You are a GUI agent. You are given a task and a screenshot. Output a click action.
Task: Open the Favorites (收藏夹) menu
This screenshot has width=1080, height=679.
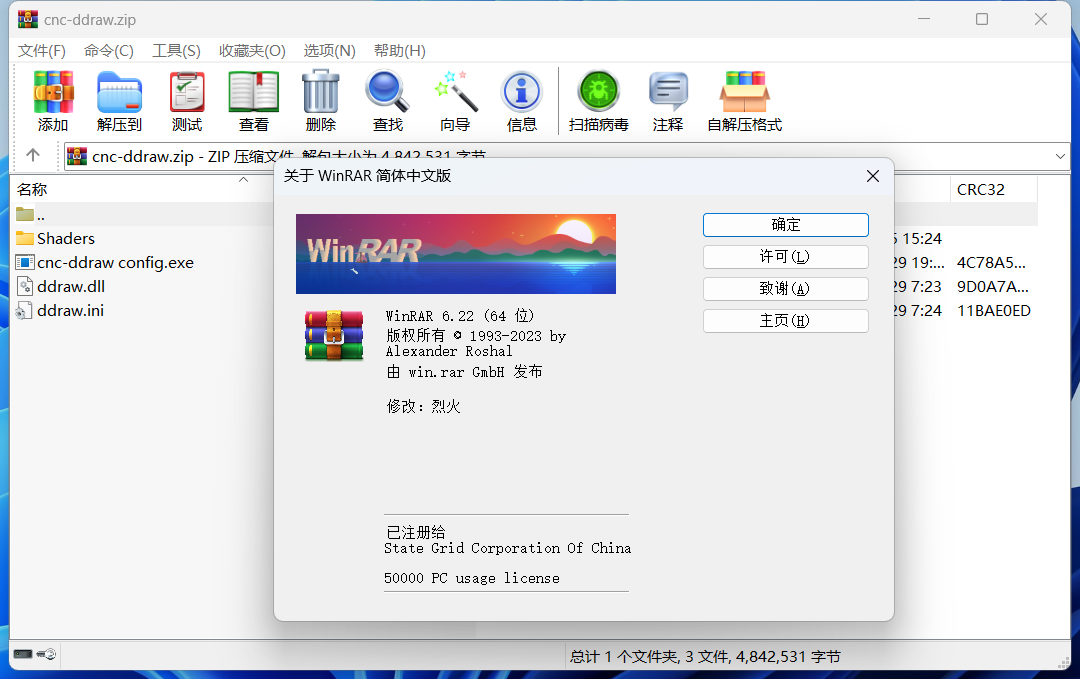(252, 51)
